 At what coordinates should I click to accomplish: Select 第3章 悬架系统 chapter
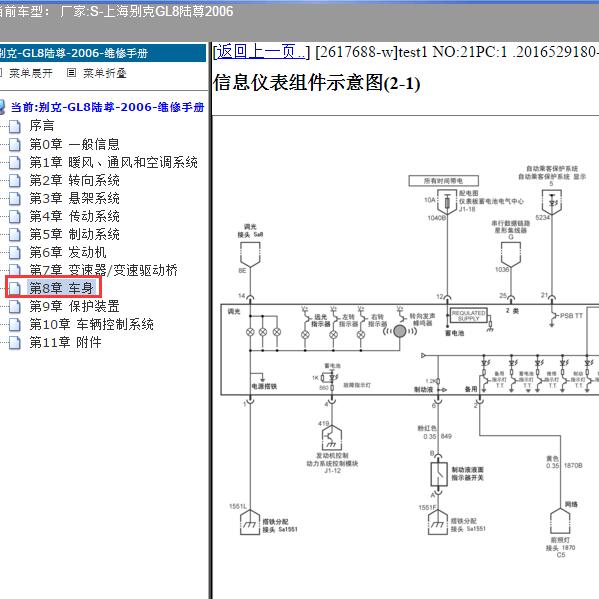(74, 198)
